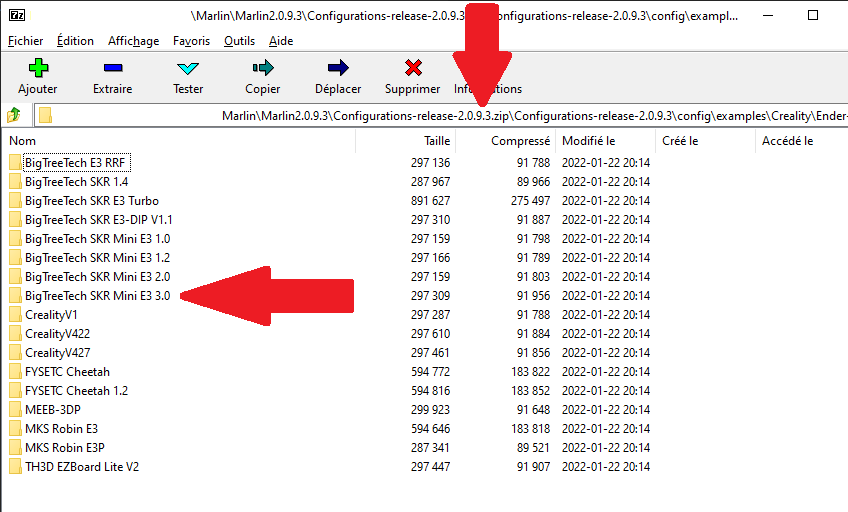Image resolution: width=848 pixels, height=512 pixels.
Task: Open the Favoris menu
Action: coord(191,41)
